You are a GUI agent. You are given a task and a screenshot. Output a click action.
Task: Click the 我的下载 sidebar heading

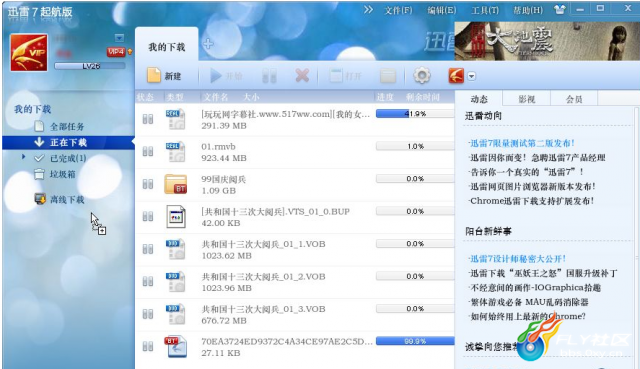click(x=33, y=109)
